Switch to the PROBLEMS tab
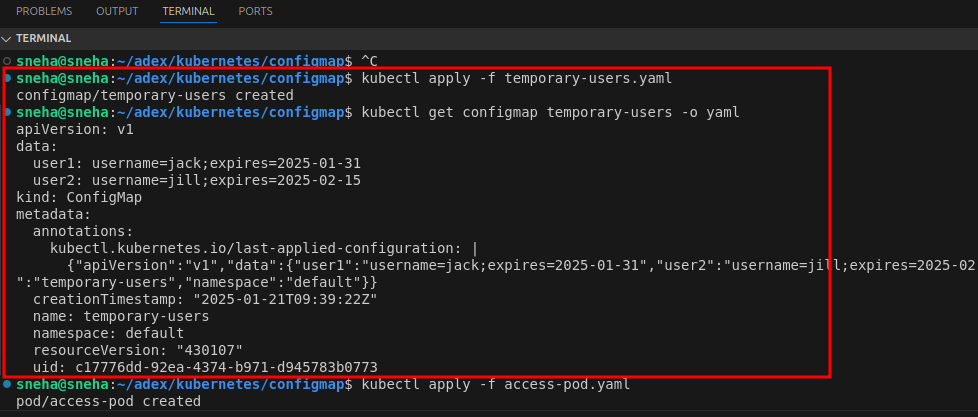 pos(44,12)
